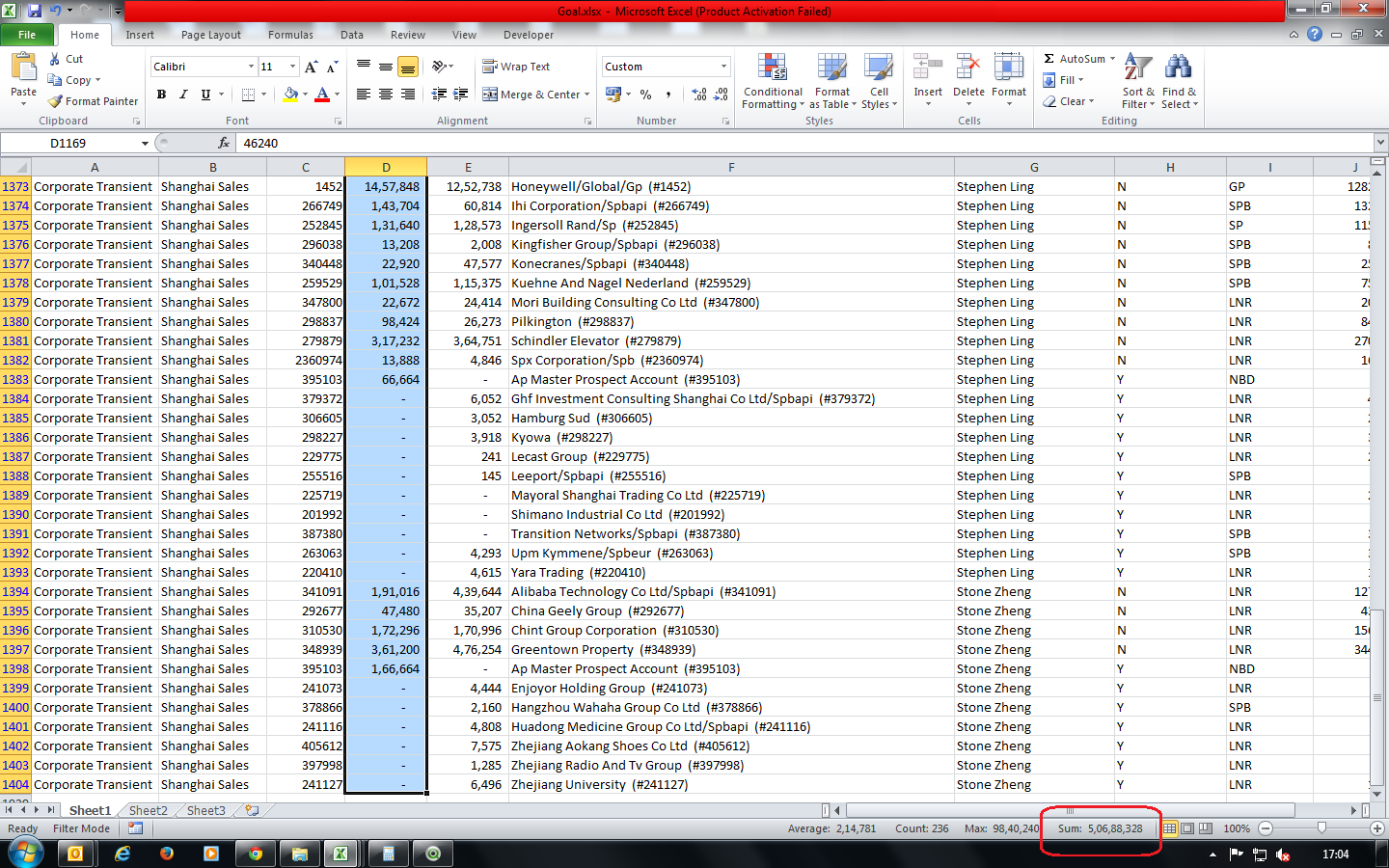
Task: Click the Cut button in Clipboard
Action: coord(66,59)
